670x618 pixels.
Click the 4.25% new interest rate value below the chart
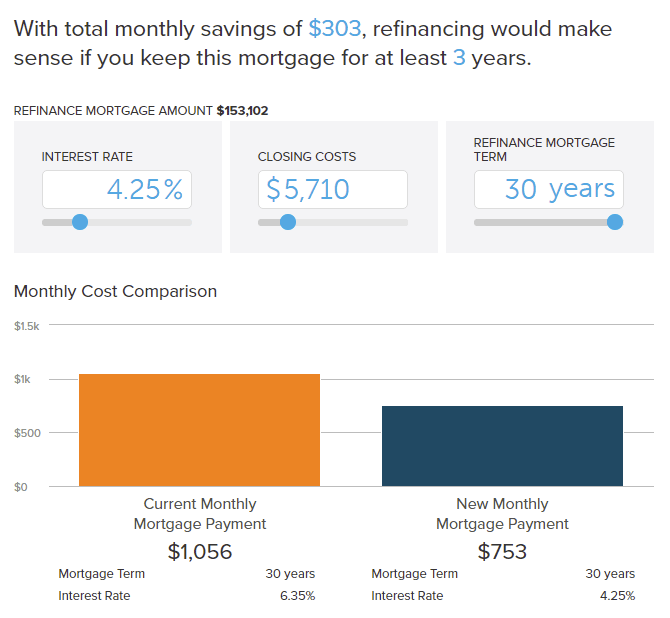616,596
